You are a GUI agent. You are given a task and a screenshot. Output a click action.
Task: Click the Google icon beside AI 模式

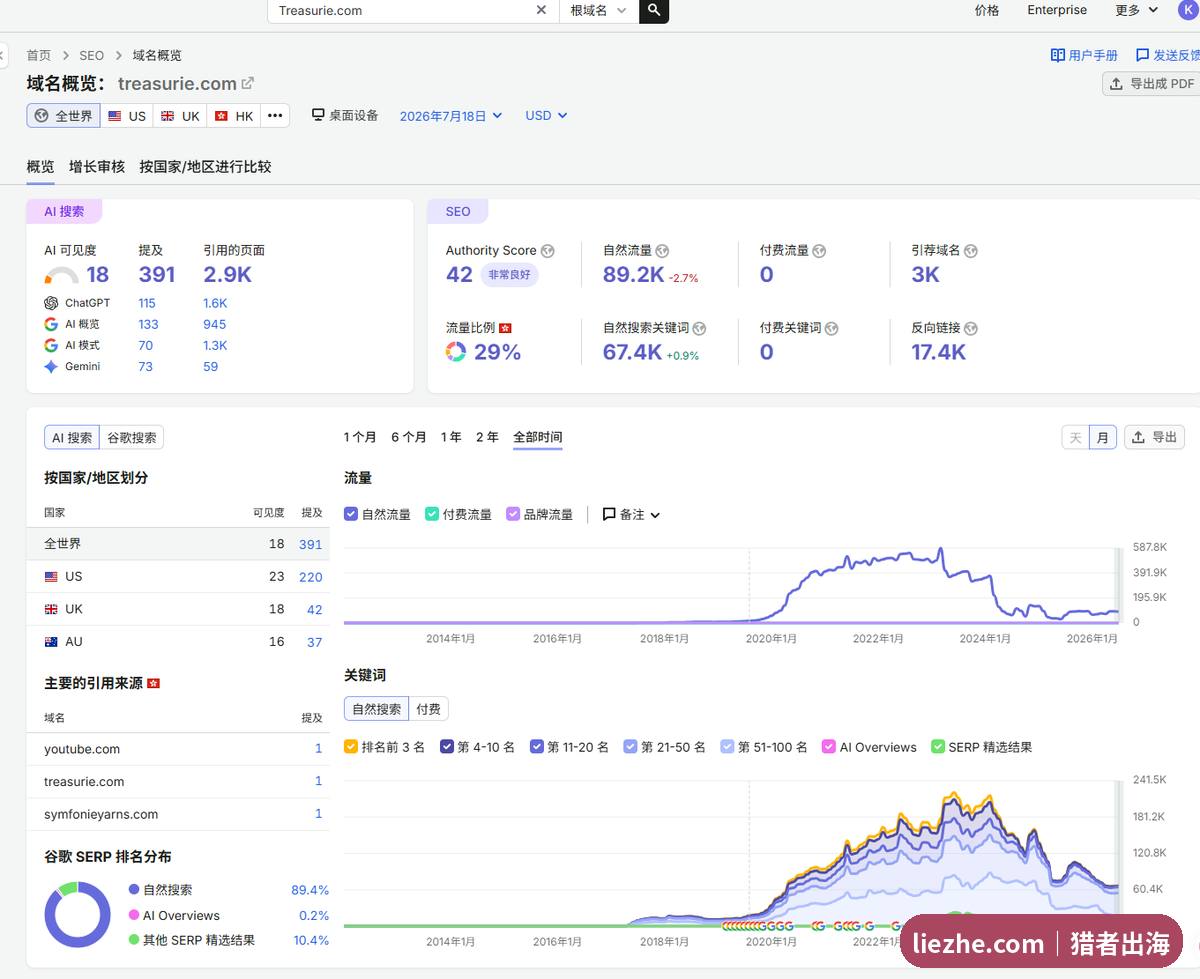coord(51,345)
